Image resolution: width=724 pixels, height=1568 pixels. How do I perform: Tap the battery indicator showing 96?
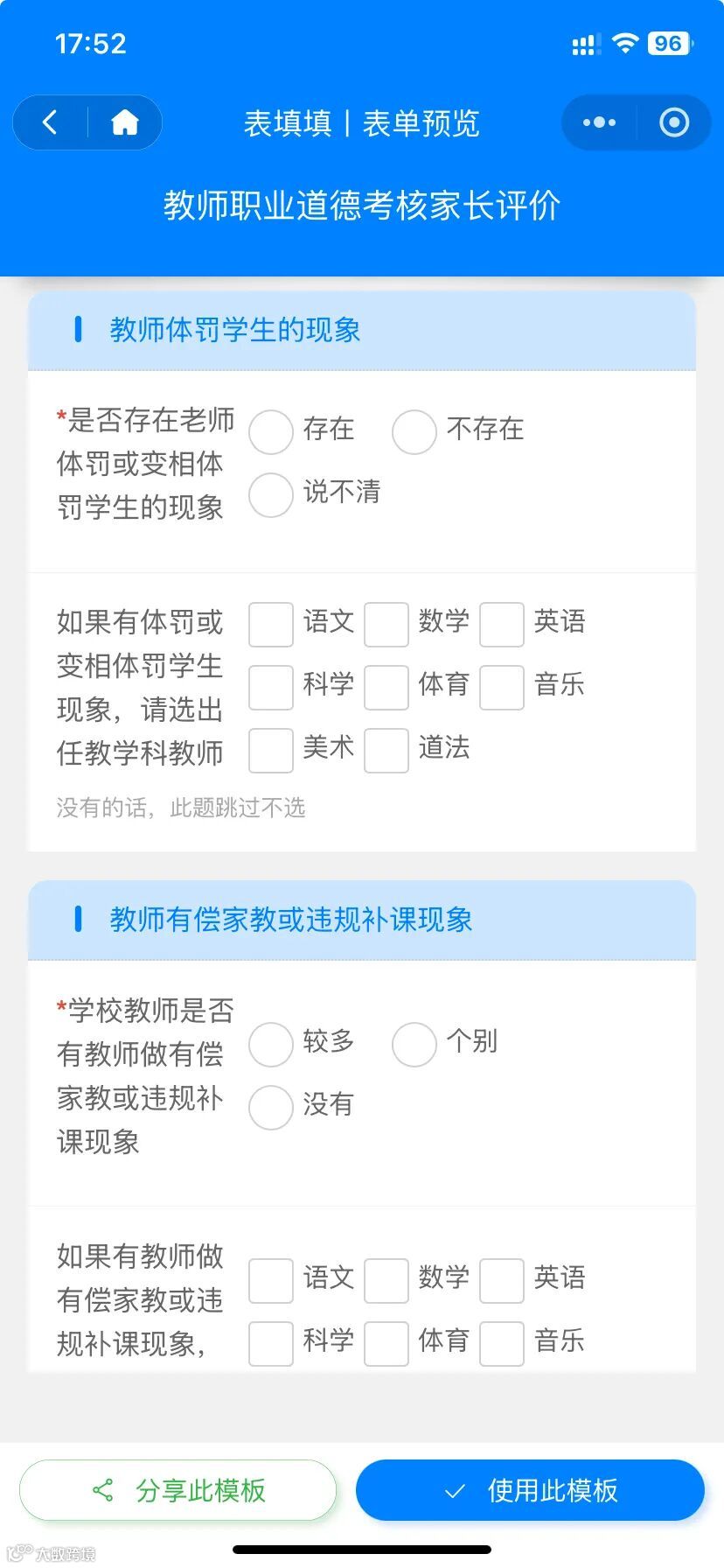pos(670,44)
